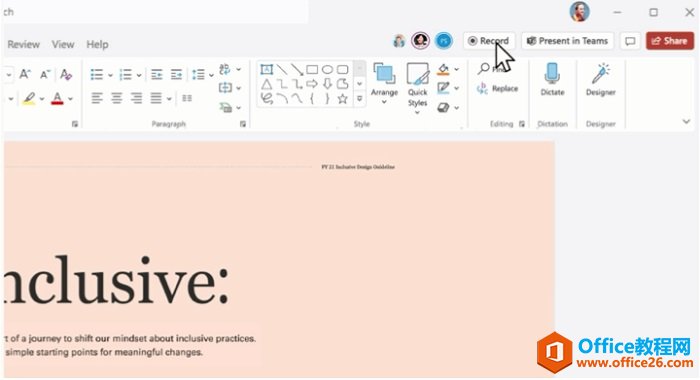Select the Right Arrow shape
The width and height of the screenshot is (700, 380).
coord(312,84)
